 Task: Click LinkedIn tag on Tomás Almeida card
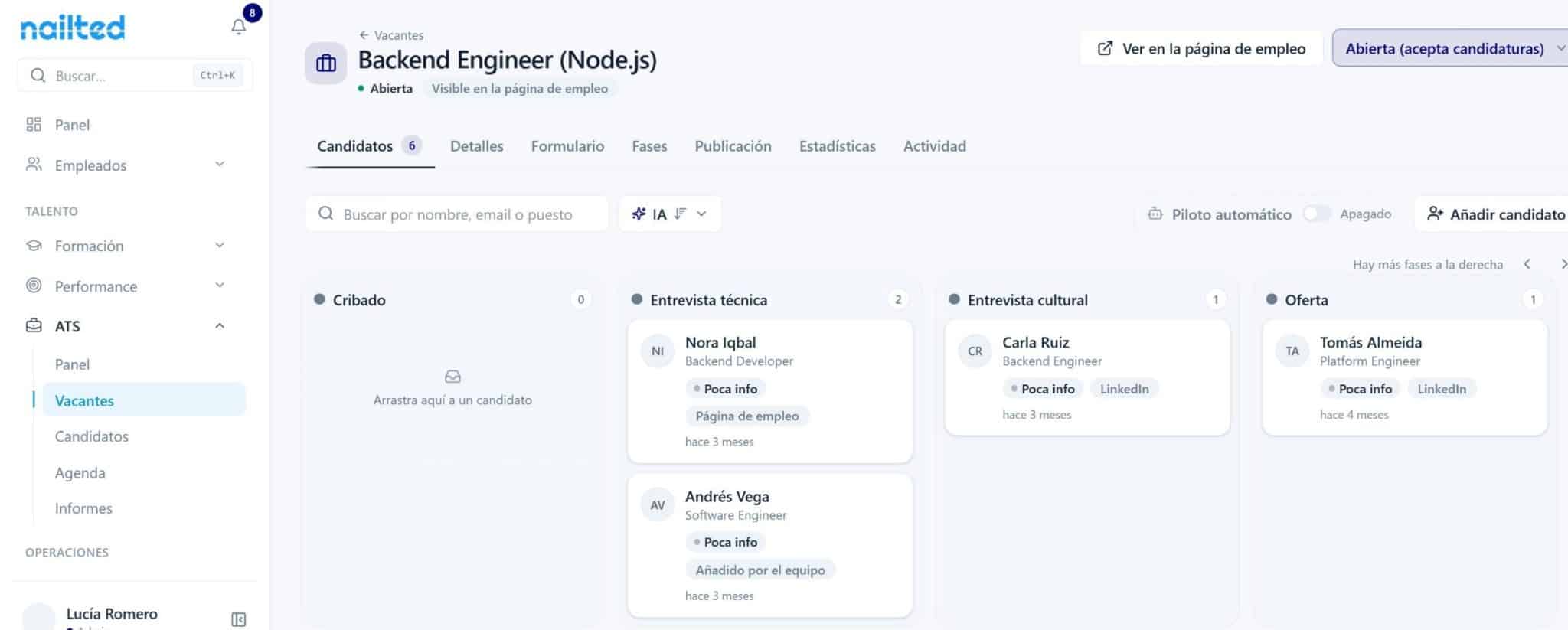[x=1442, y=389]
